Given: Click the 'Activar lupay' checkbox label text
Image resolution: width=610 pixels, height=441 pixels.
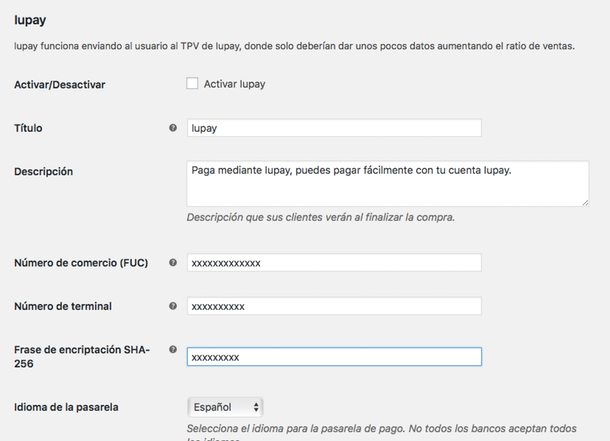Looking at the screenshot, I should click(234, 84).
